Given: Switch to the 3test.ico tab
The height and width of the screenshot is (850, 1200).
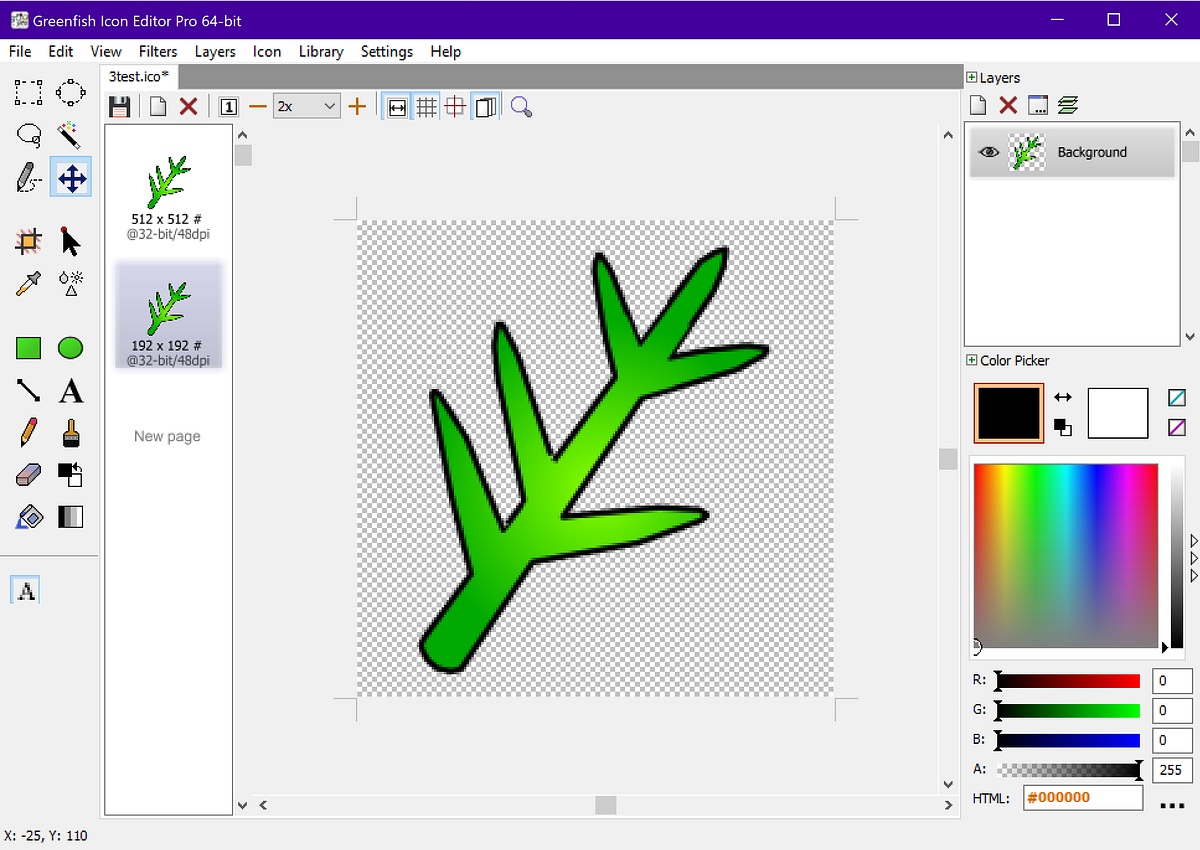Looking at the screenshot, I should point(139,76).
